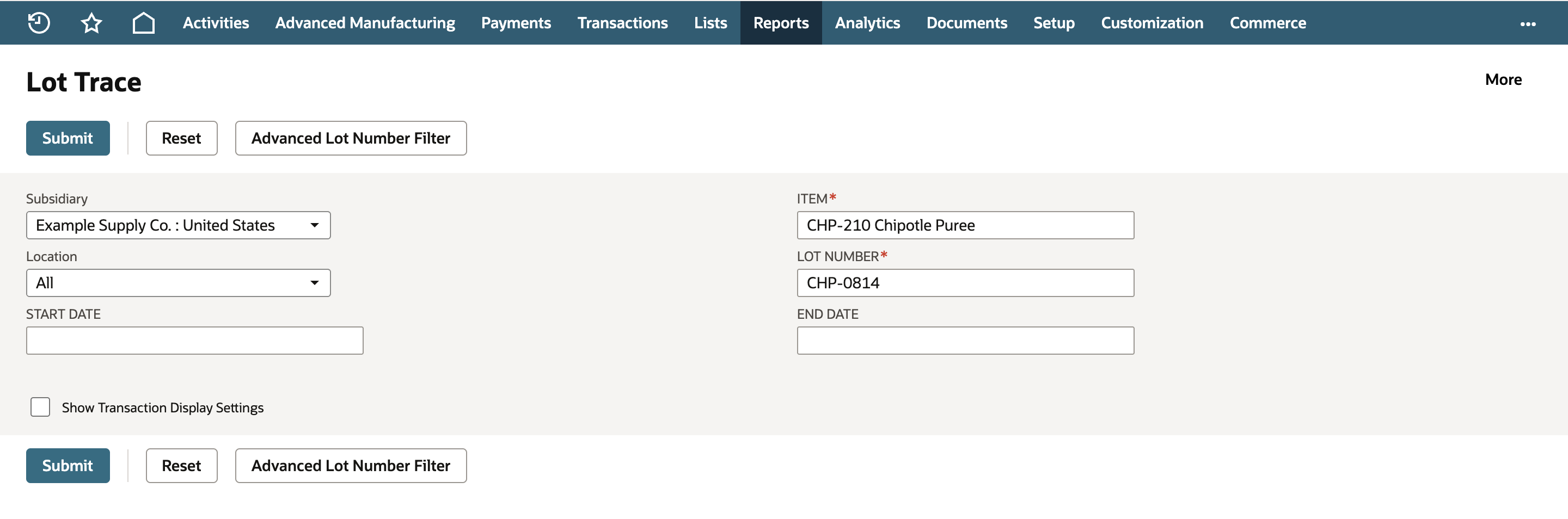Viewport: 1568px width, 519px height.
Task: Open the Recent Records history icon
Action: 39,23
